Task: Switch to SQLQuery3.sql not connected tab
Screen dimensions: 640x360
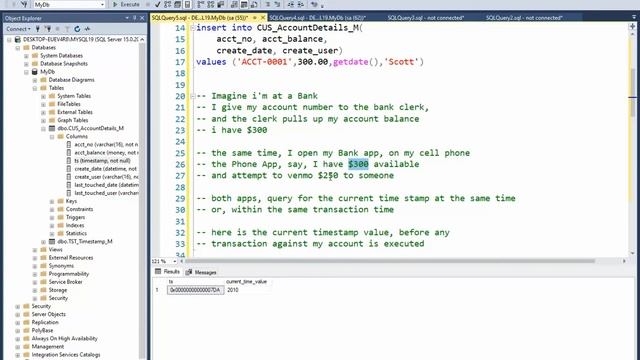Action: [x=426, y=18]
